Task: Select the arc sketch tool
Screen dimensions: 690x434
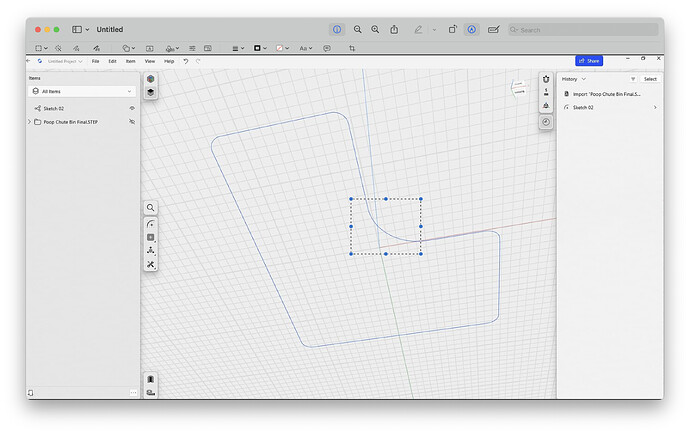Action: coord(150,224)
